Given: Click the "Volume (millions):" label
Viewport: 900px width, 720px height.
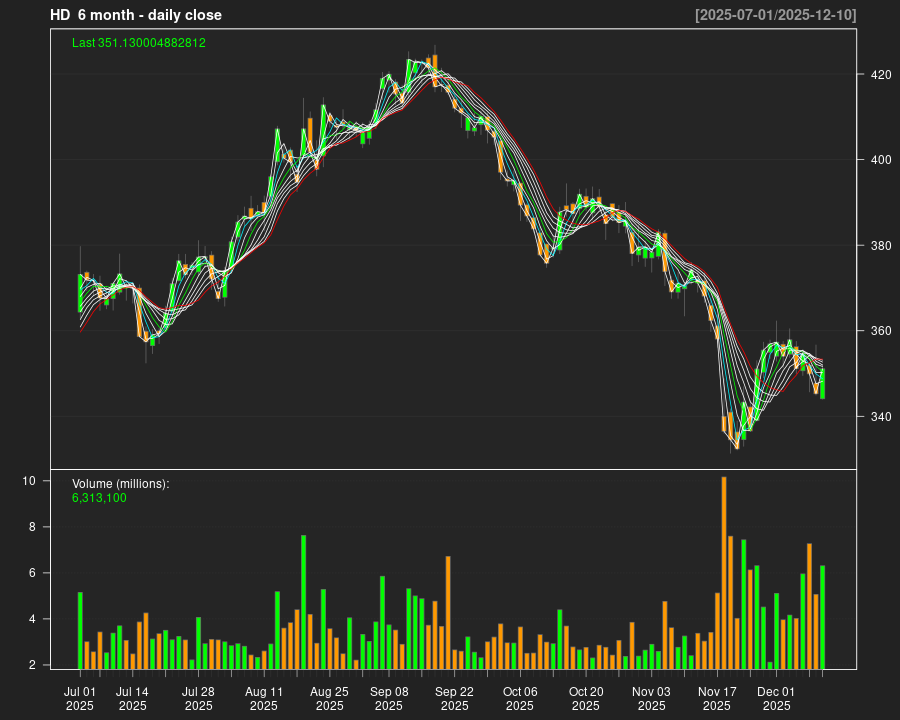Looking at the screenshot, I should [x=121, y=484].
